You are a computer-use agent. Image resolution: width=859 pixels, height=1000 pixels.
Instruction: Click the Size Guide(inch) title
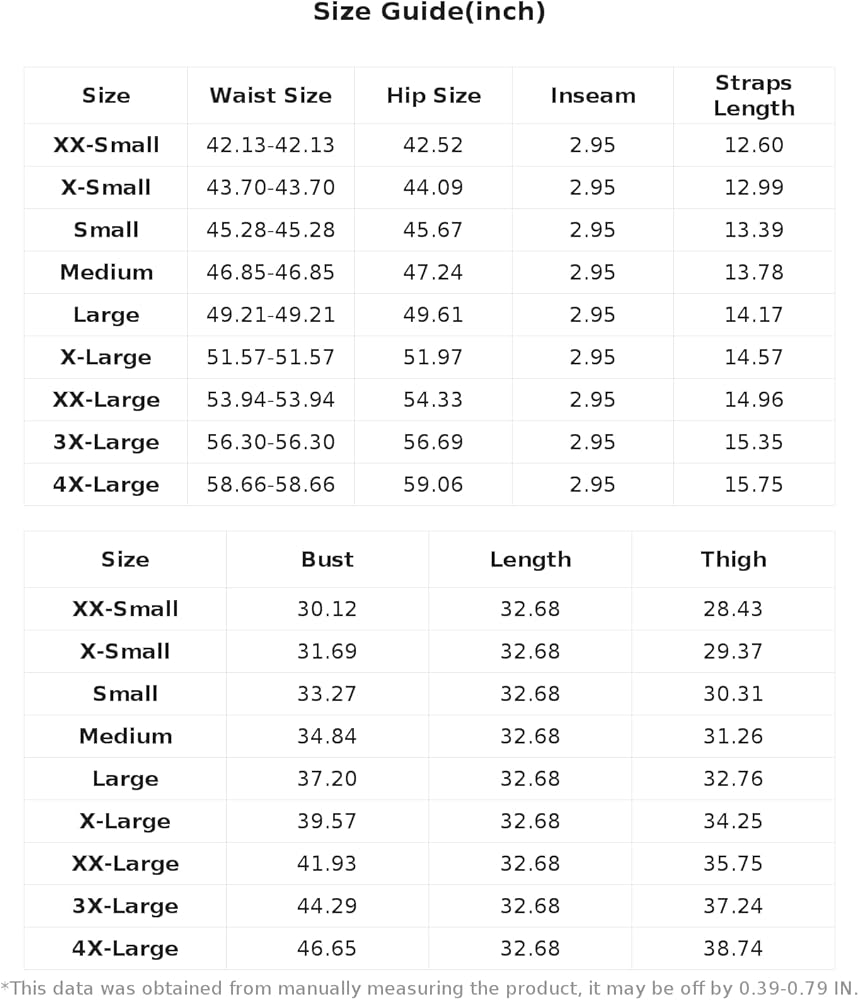pos(429,11)
